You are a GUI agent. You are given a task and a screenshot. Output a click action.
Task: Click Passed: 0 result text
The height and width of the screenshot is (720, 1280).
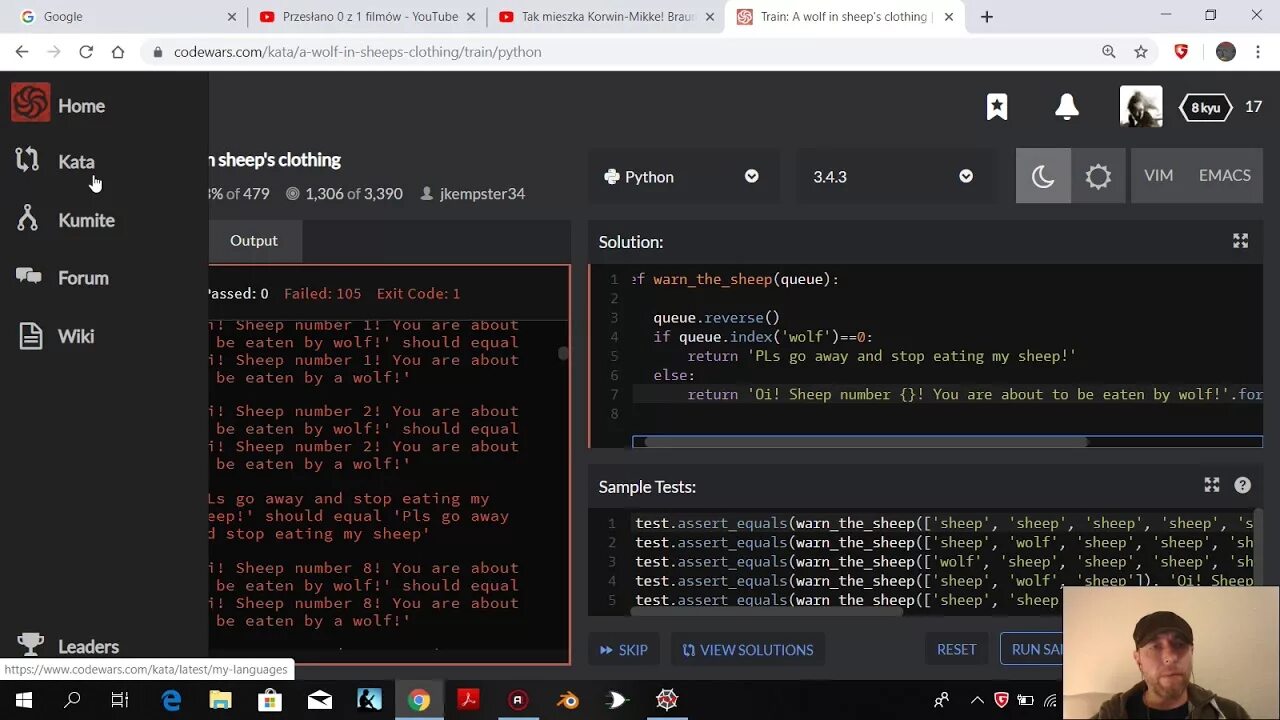(x=238, y=293)
